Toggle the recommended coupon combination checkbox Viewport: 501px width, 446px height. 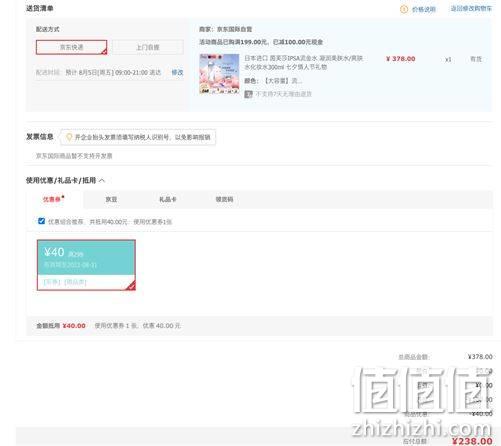pyautogui.click(x=41, y=221)
